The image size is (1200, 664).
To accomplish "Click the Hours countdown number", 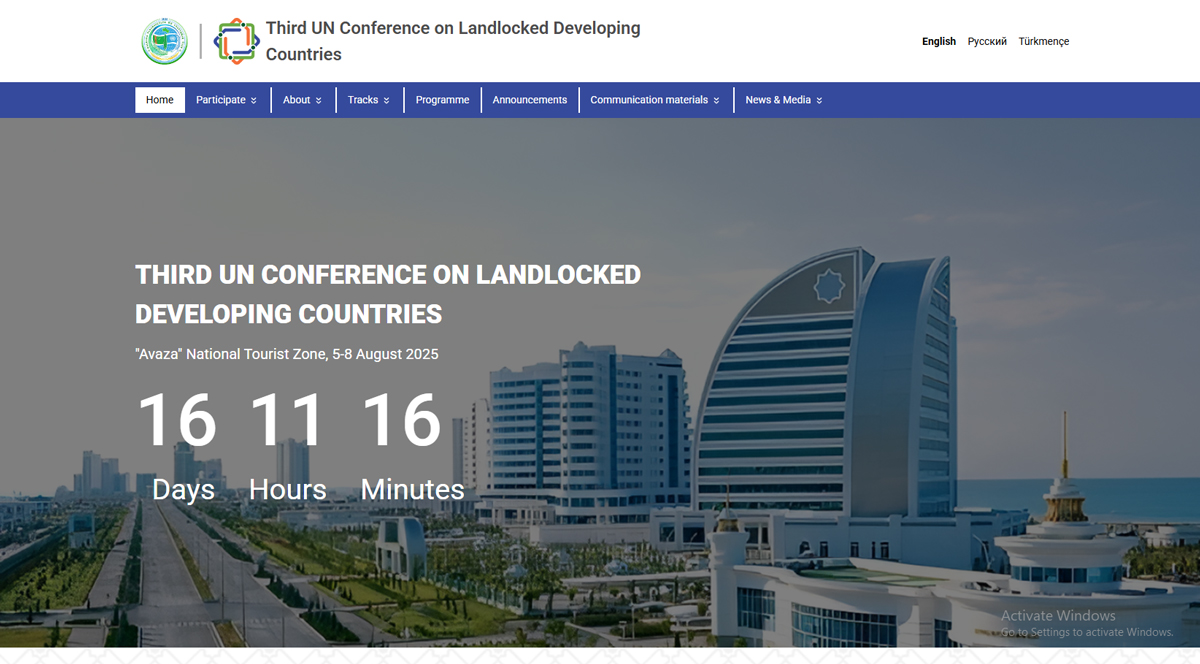I will tap(288, 420).
